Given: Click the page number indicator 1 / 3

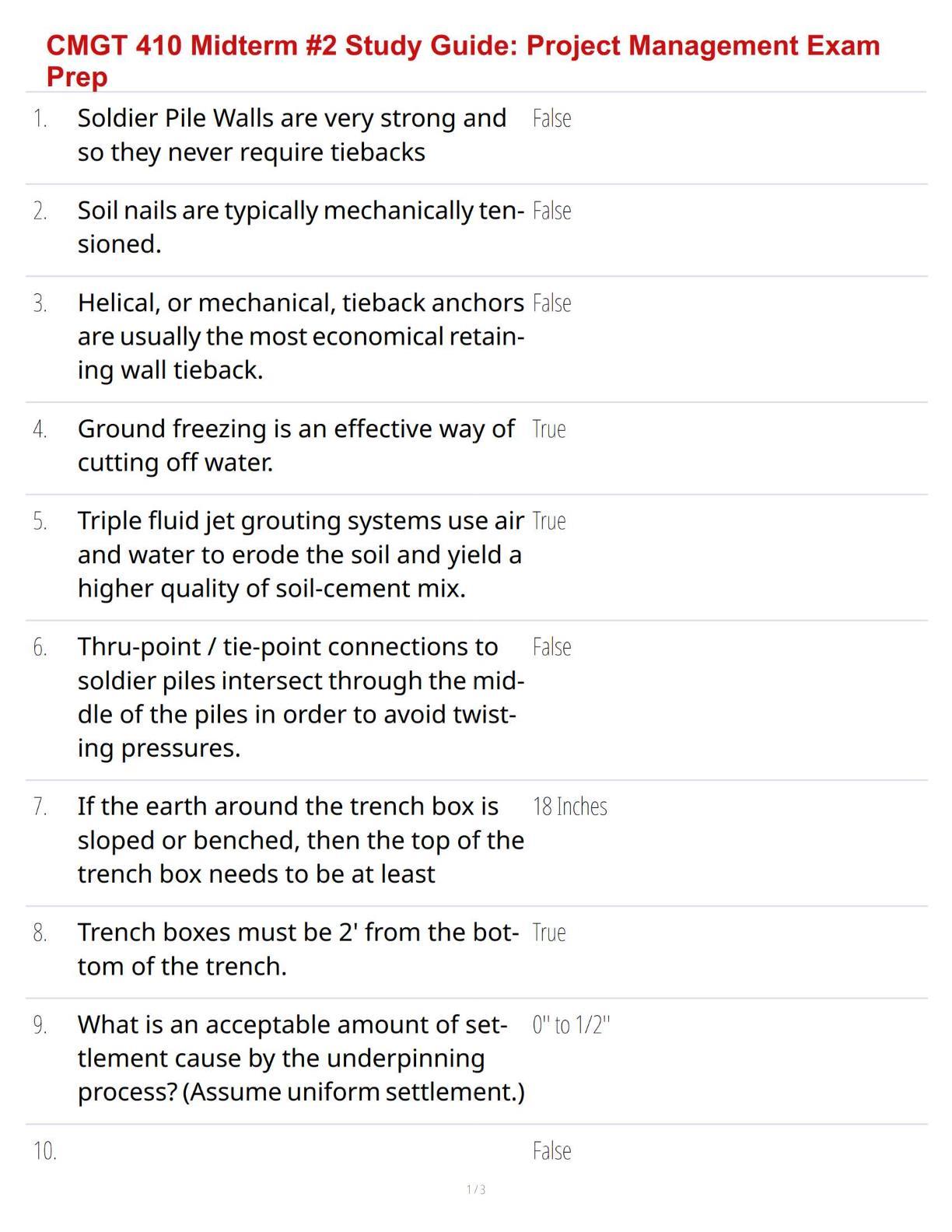Looking at the screenshot, I should click(x=476, y=1189).
